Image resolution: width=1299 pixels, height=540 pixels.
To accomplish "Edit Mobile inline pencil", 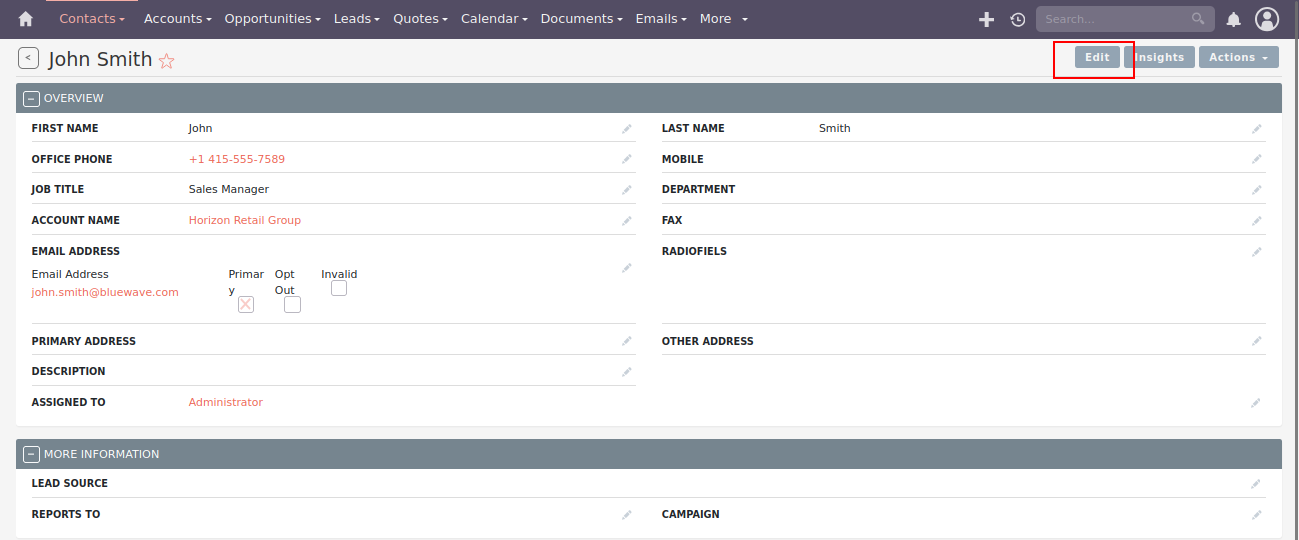I will tap(1257, 159).
